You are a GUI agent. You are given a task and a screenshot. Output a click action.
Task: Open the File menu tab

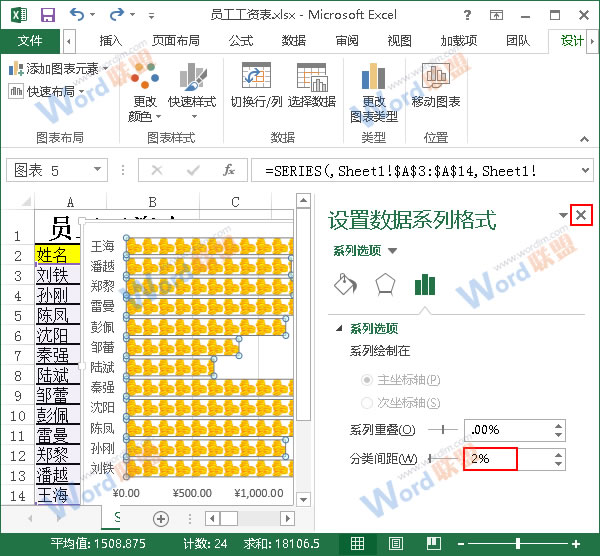[x=30, y=41]
